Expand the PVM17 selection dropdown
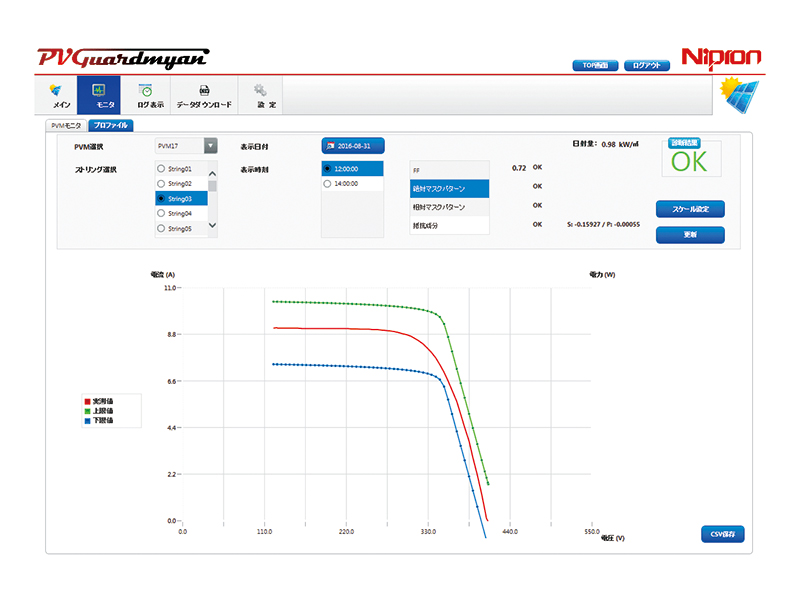This screenshot has width=800, height=600. pos(210,146)
